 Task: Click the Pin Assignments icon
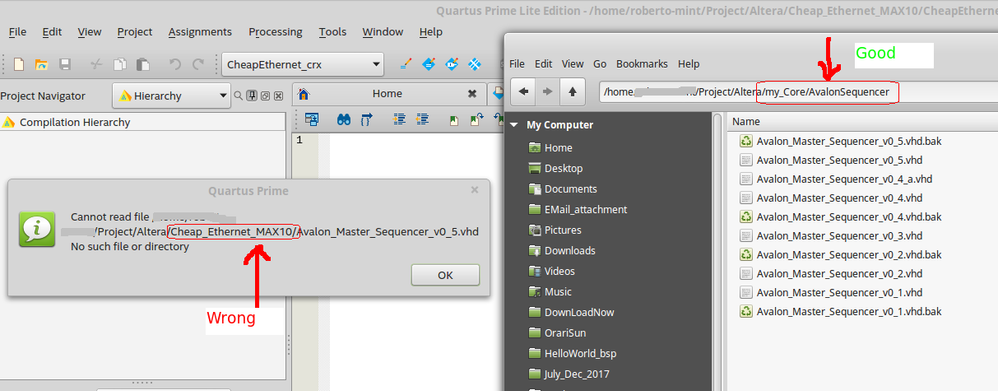tap(428, 64)
